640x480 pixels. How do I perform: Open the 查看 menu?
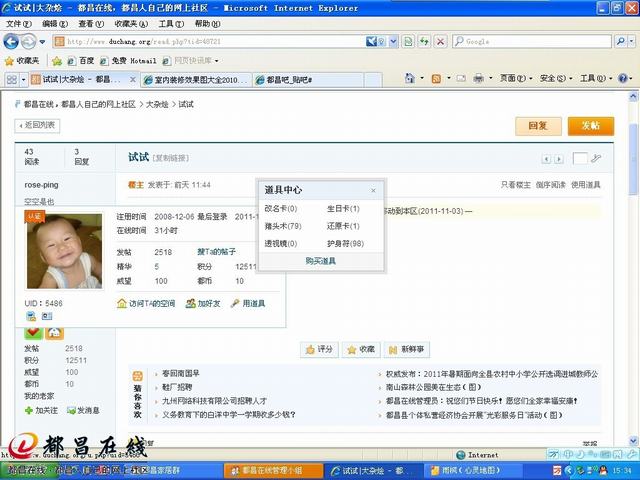tap(91, 24)
